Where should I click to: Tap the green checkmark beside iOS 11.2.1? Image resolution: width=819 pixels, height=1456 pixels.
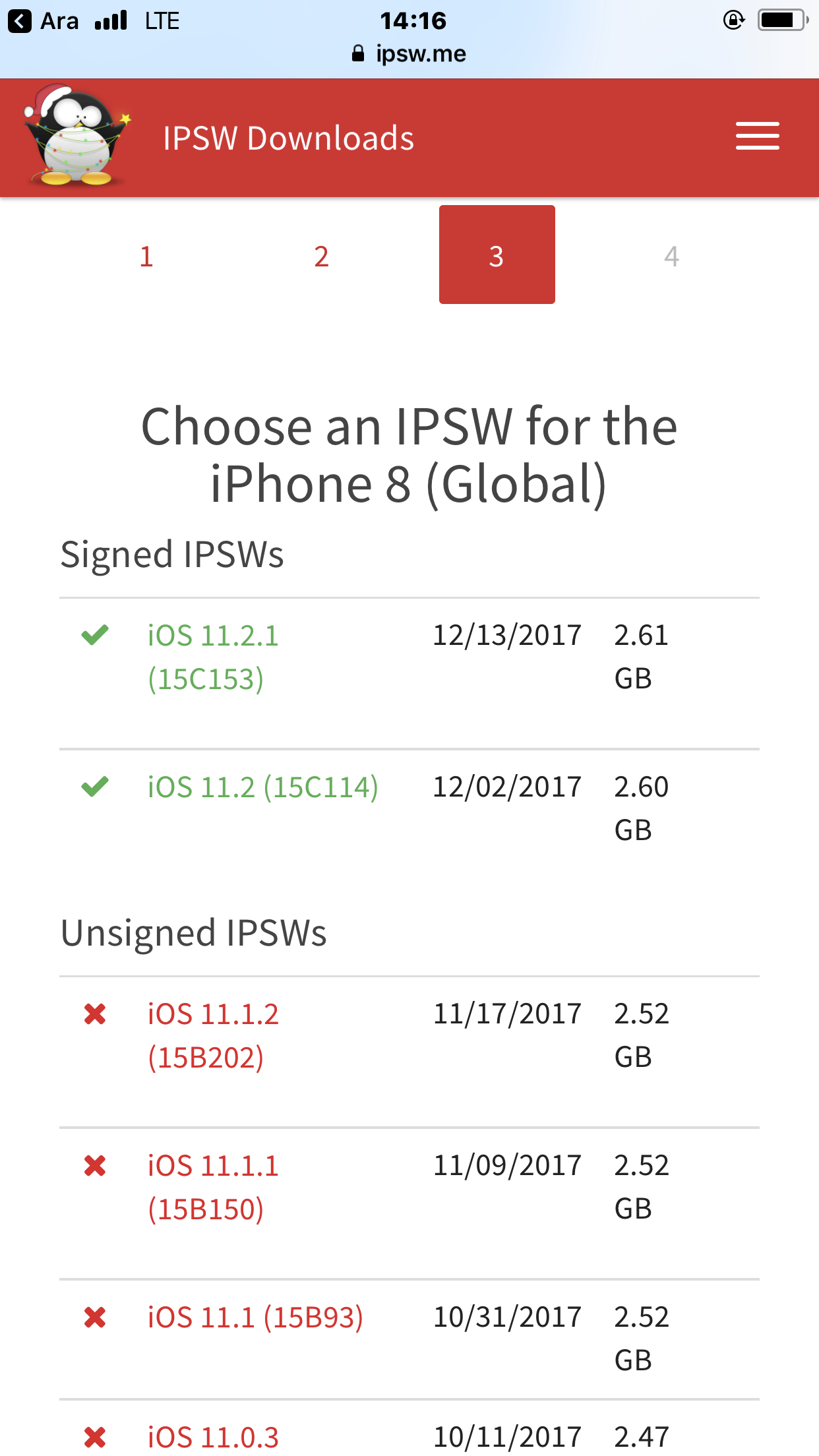tap(95, 635)
